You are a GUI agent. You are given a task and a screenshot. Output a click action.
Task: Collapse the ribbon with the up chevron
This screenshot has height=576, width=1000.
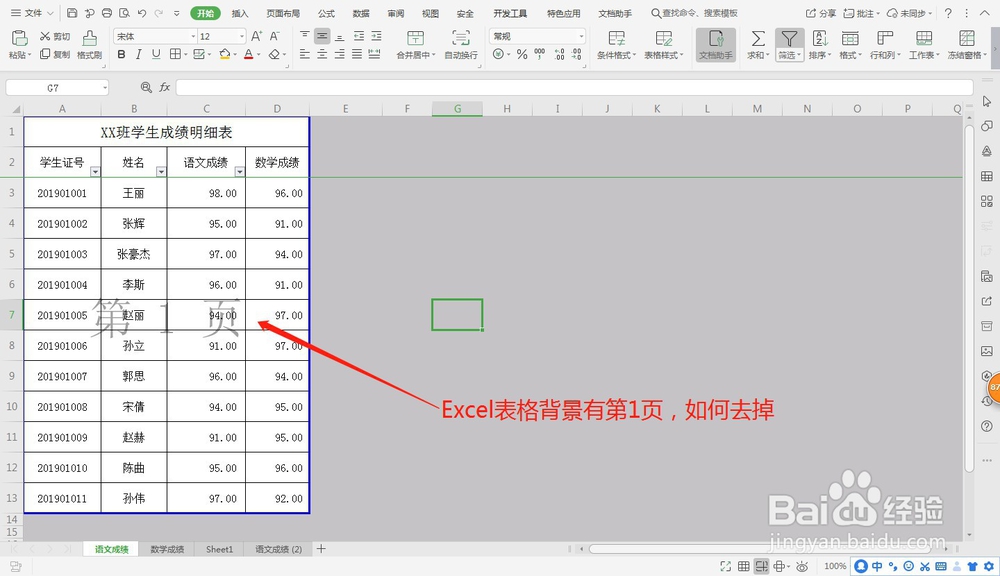(985, 13)
